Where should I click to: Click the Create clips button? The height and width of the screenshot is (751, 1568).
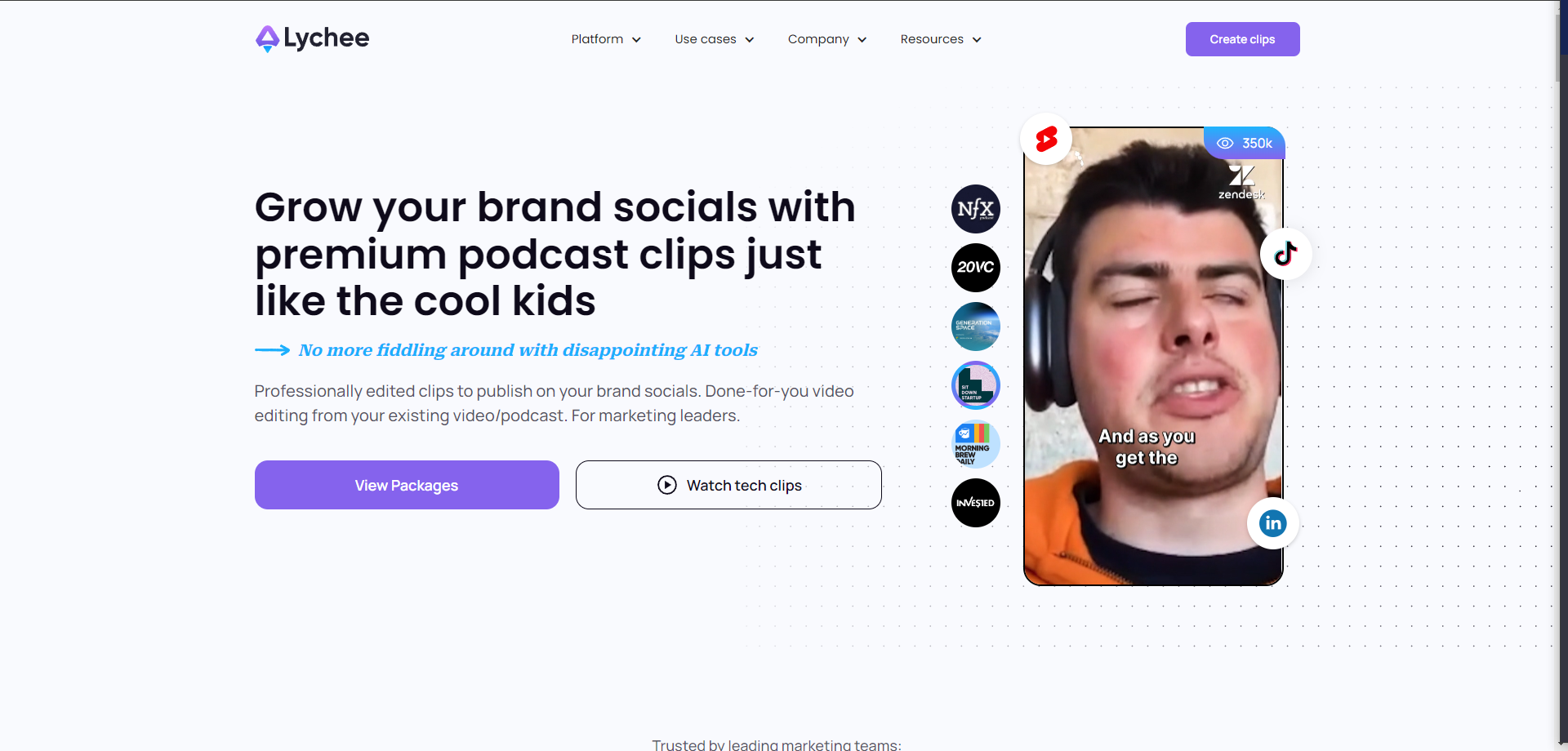[x=1241, y=39]
